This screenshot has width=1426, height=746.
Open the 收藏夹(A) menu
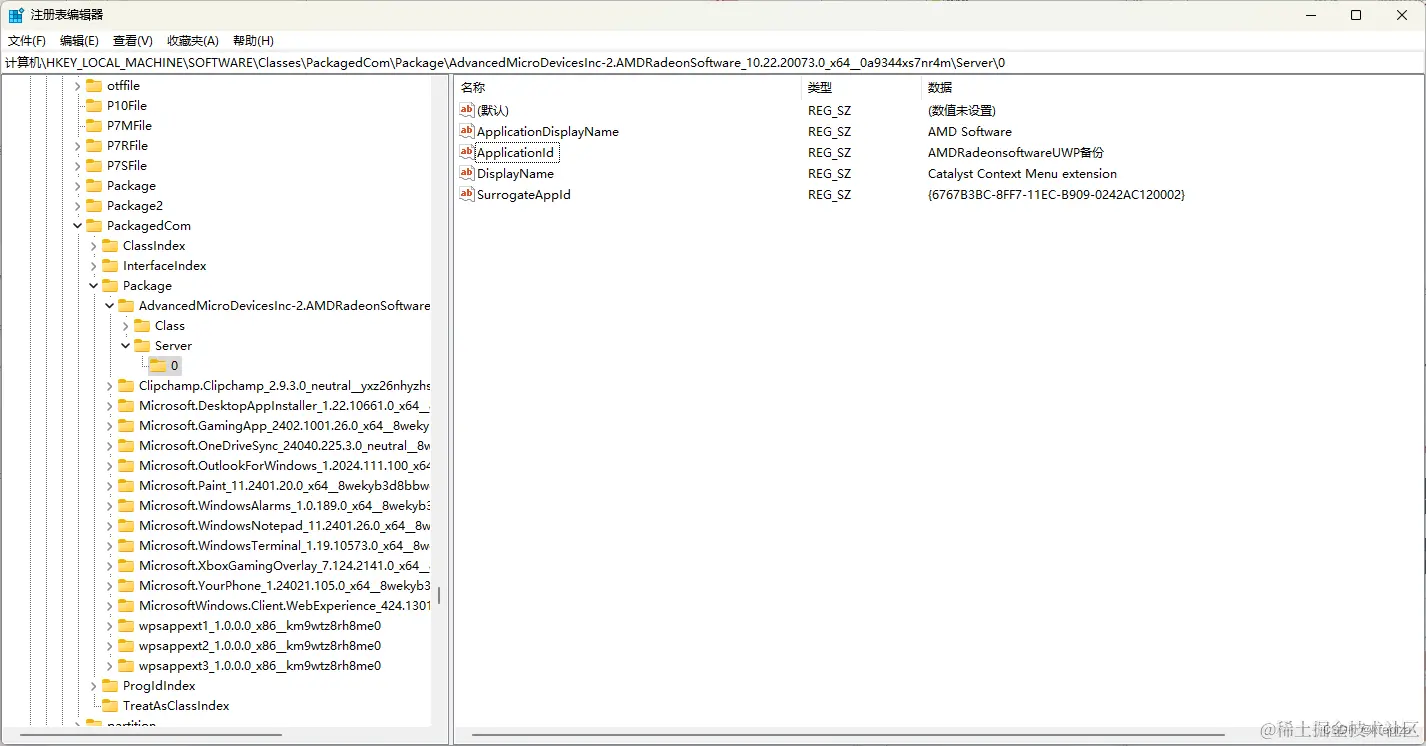(x=192, y=41)
